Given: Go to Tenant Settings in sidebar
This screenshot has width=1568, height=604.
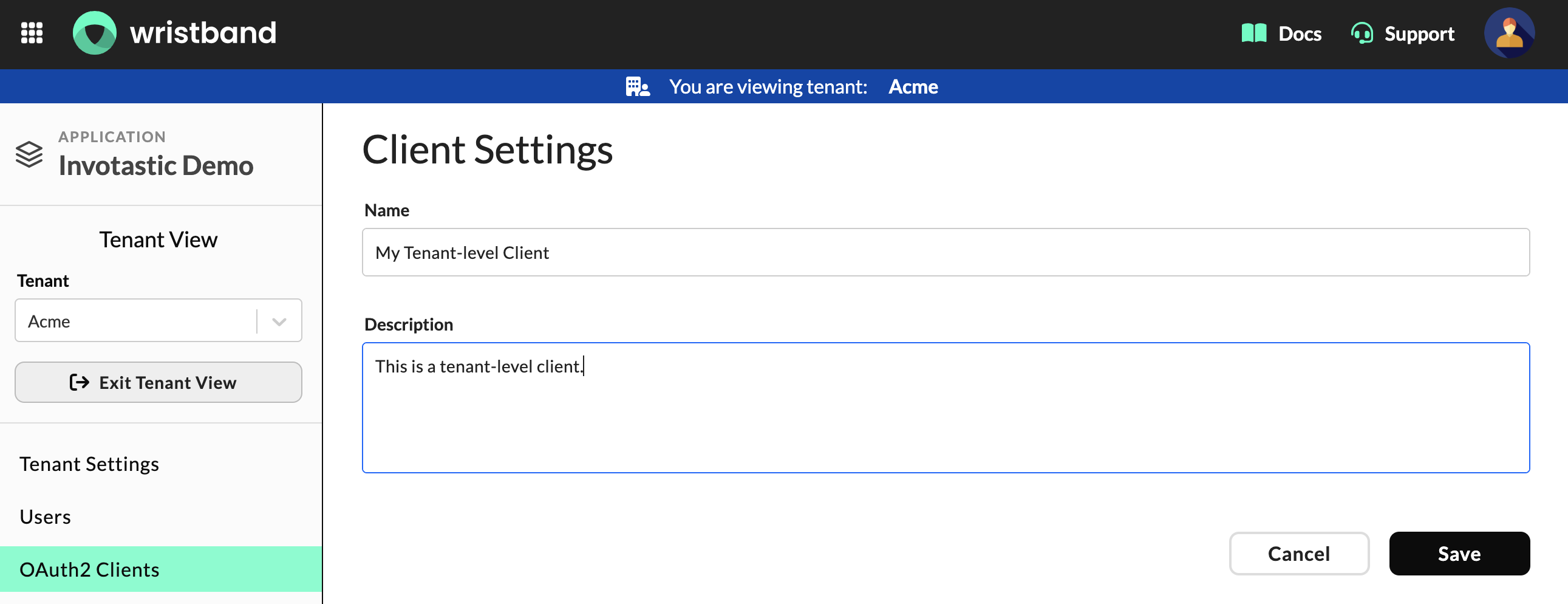Looking at the screenshot, I should pyautogui.click(x=89, y=464).
